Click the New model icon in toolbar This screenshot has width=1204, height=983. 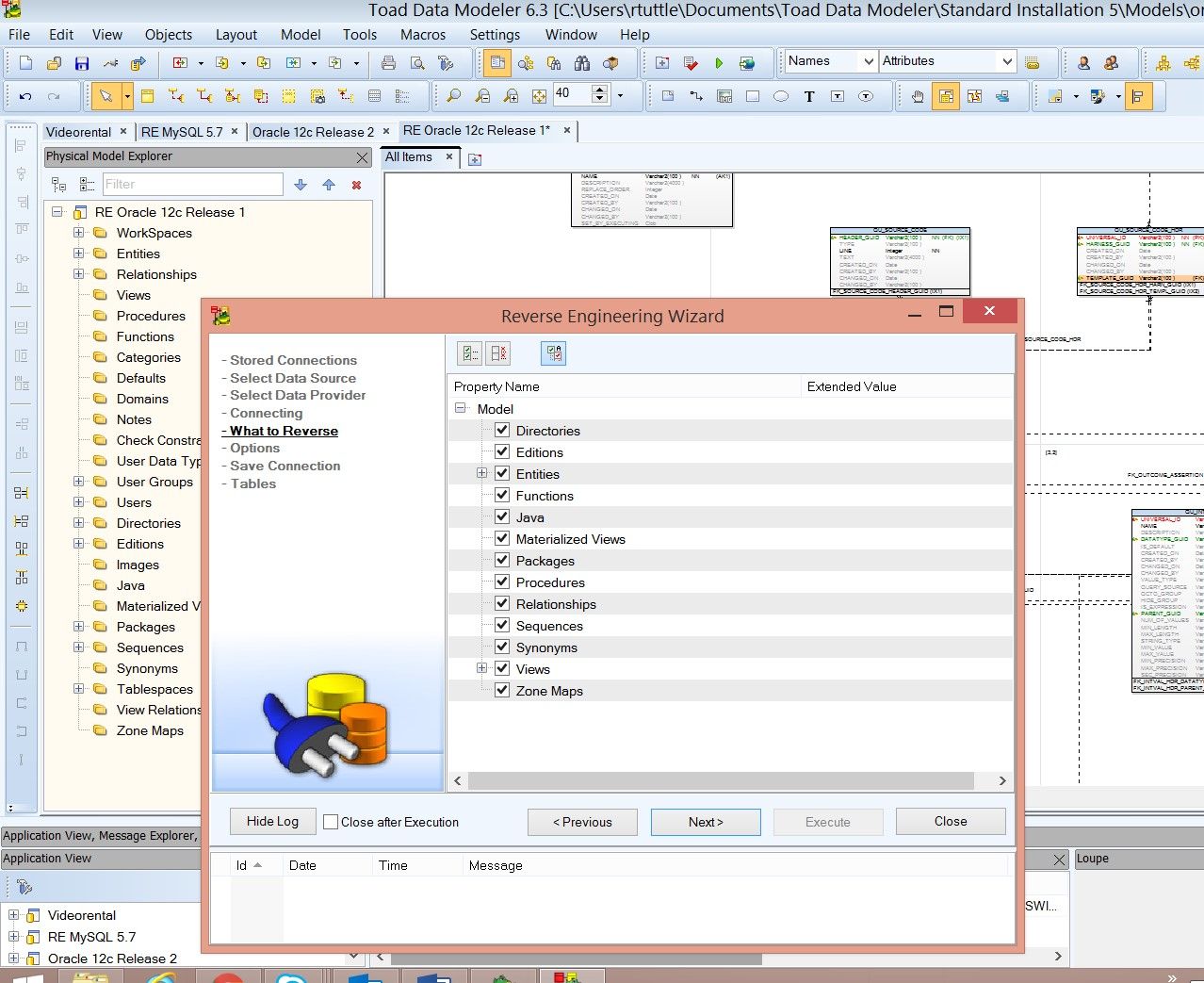tap(25, 63)
